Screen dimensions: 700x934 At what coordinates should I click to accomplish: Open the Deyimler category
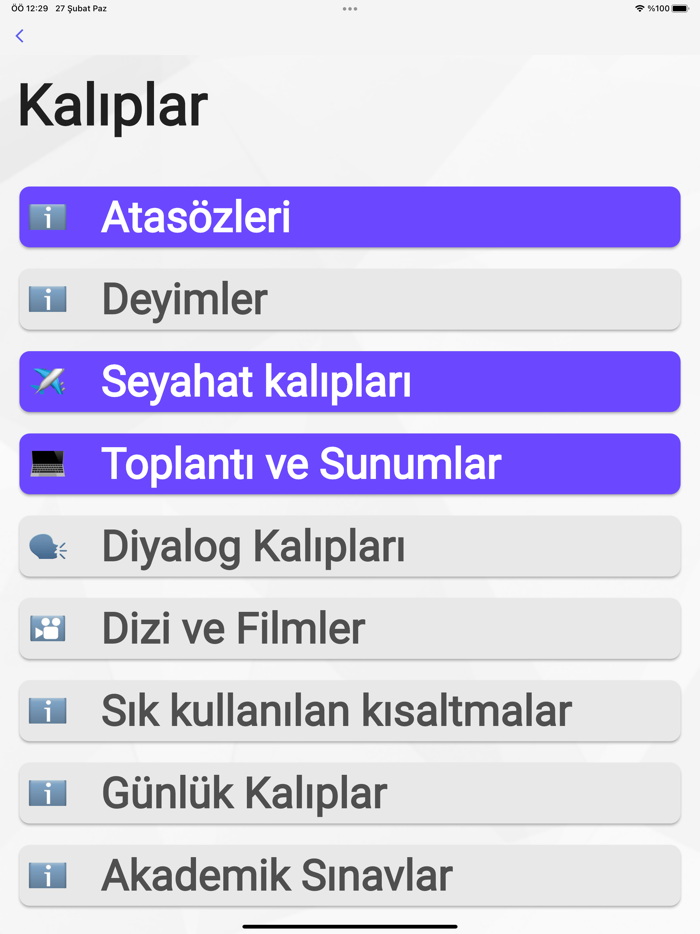tap(350, 299)
